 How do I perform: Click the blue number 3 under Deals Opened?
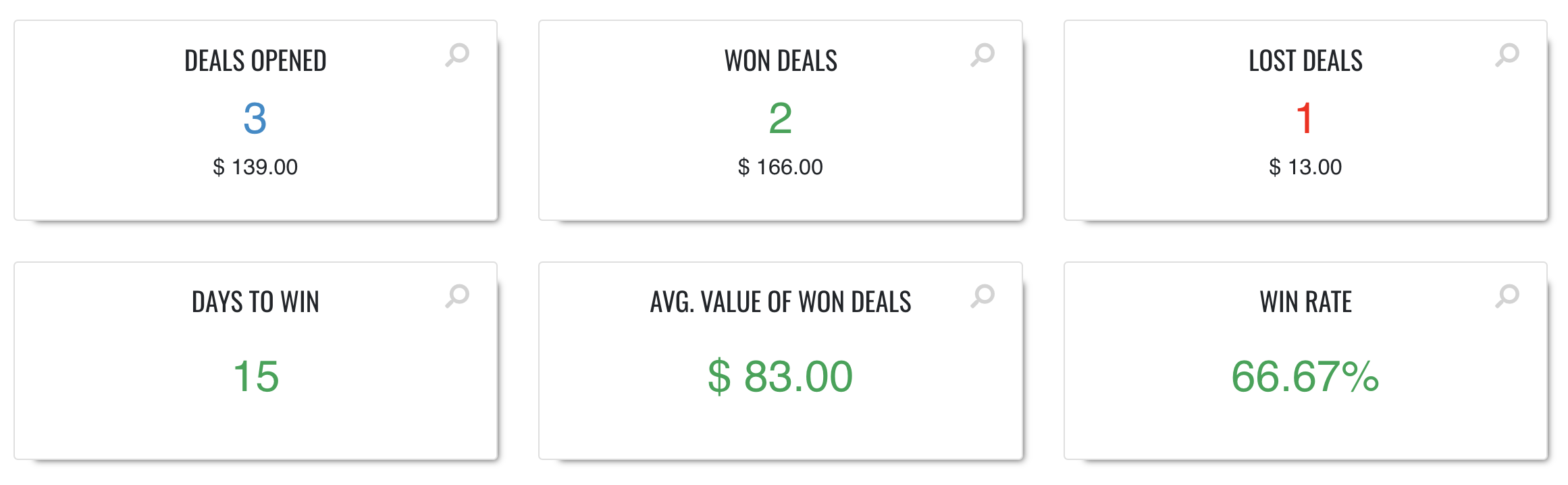(255, 118)
